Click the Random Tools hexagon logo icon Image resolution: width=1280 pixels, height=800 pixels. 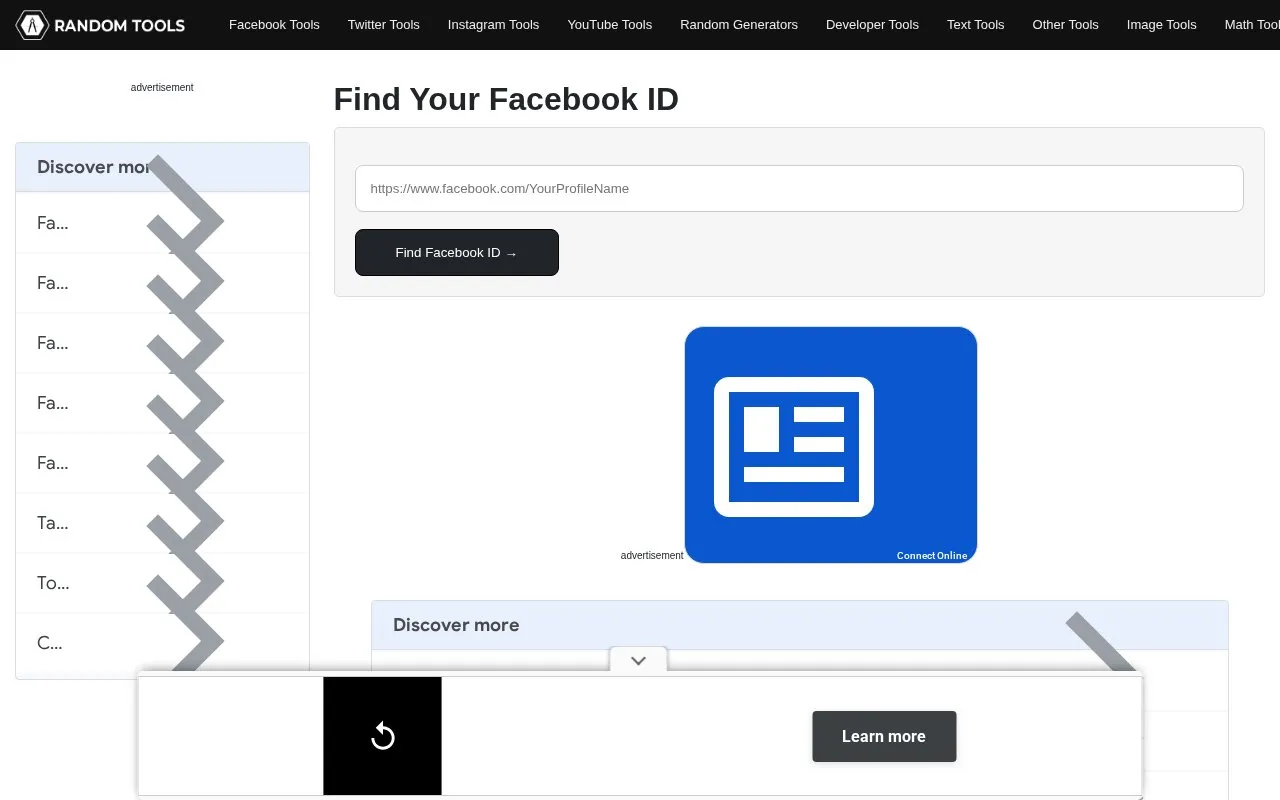pos(33,25)
